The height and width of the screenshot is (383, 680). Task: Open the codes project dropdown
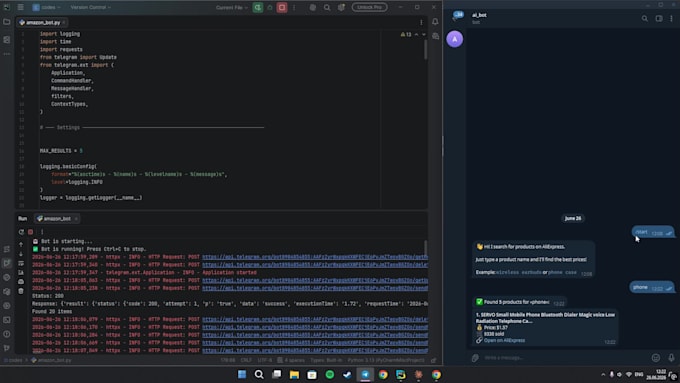click(46, 7)
